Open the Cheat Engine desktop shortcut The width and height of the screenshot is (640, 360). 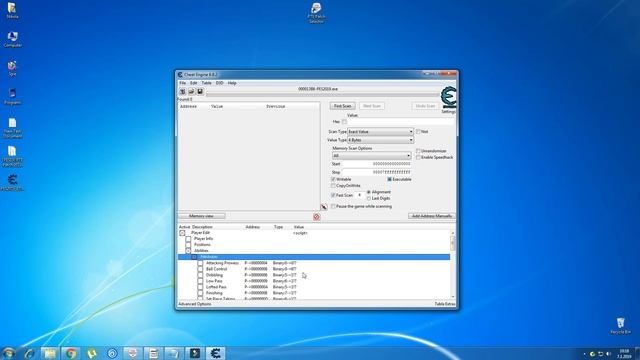click(12, 182)
